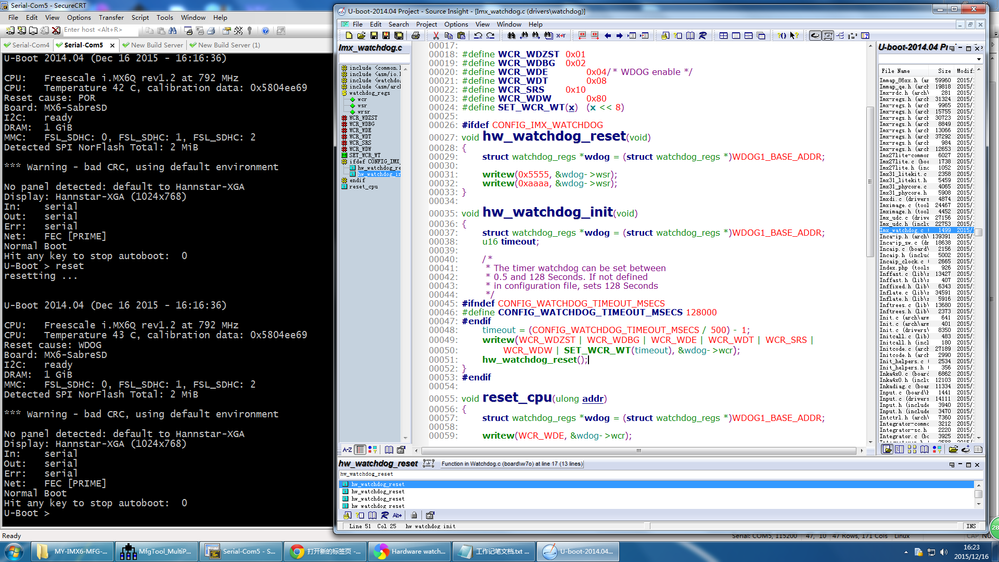
Task: Open the project window dropdown arrow
Action: (x=979, y=59)
